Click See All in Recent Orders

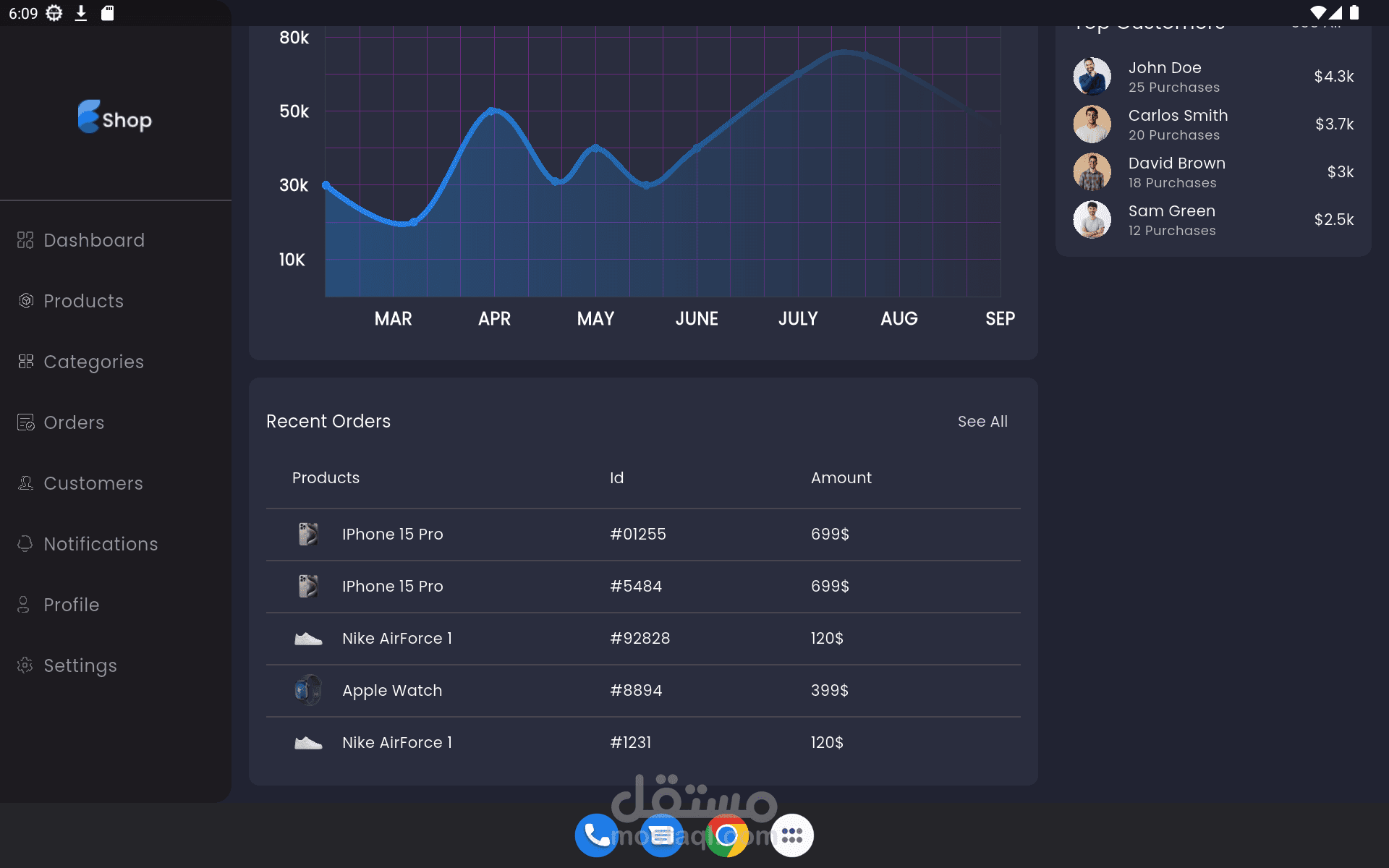tap(982, 422)
